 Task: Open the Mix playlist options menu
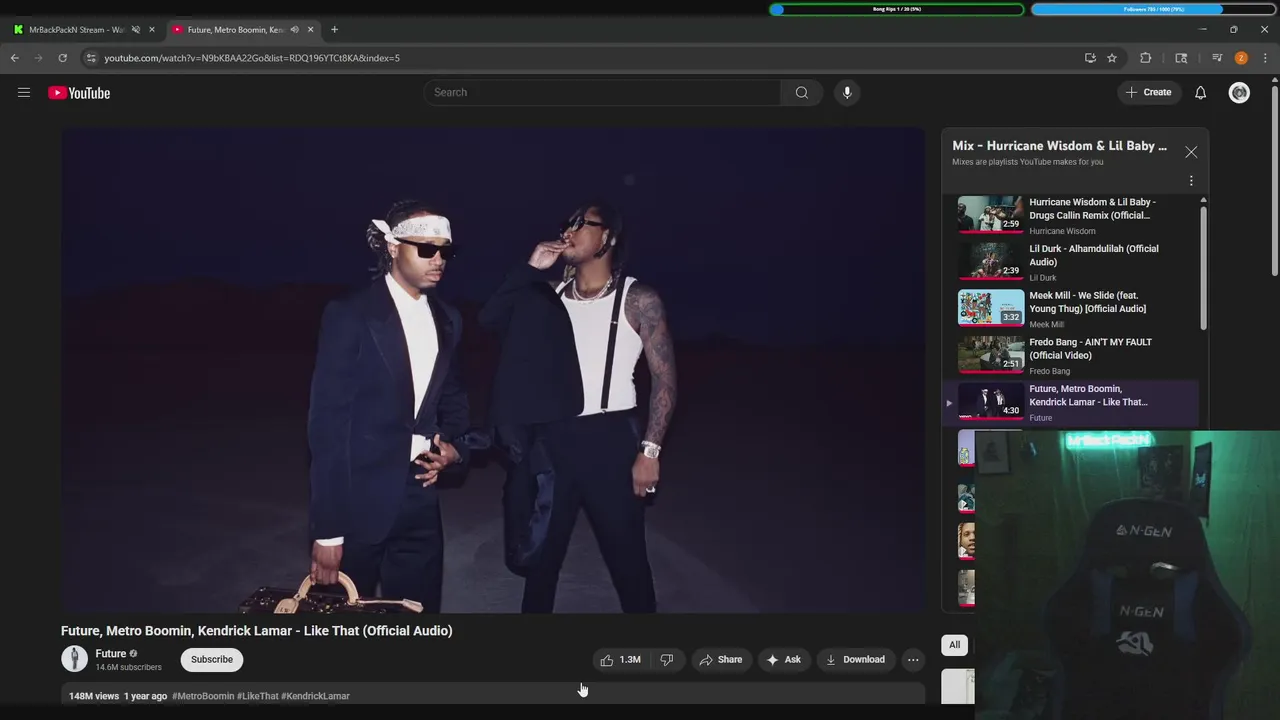1191,181
